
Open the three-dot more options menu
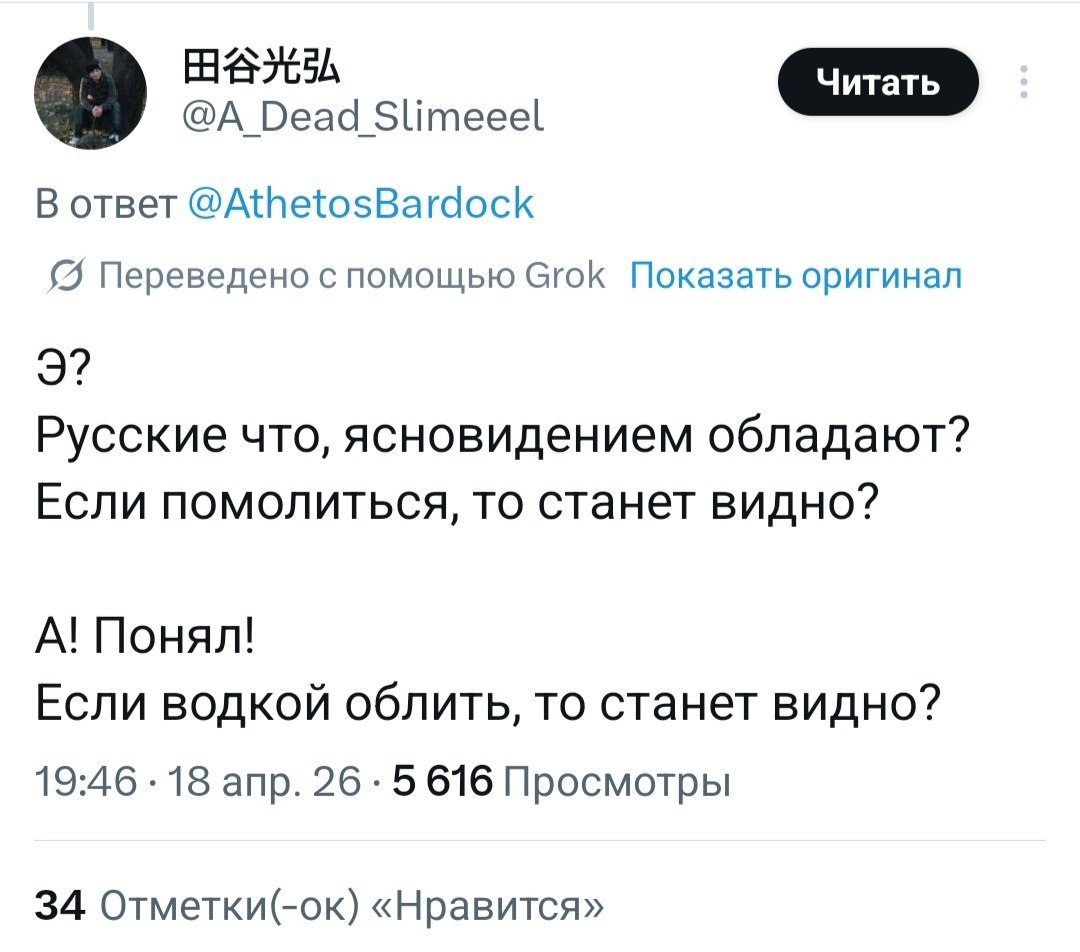coord(1022,83)
